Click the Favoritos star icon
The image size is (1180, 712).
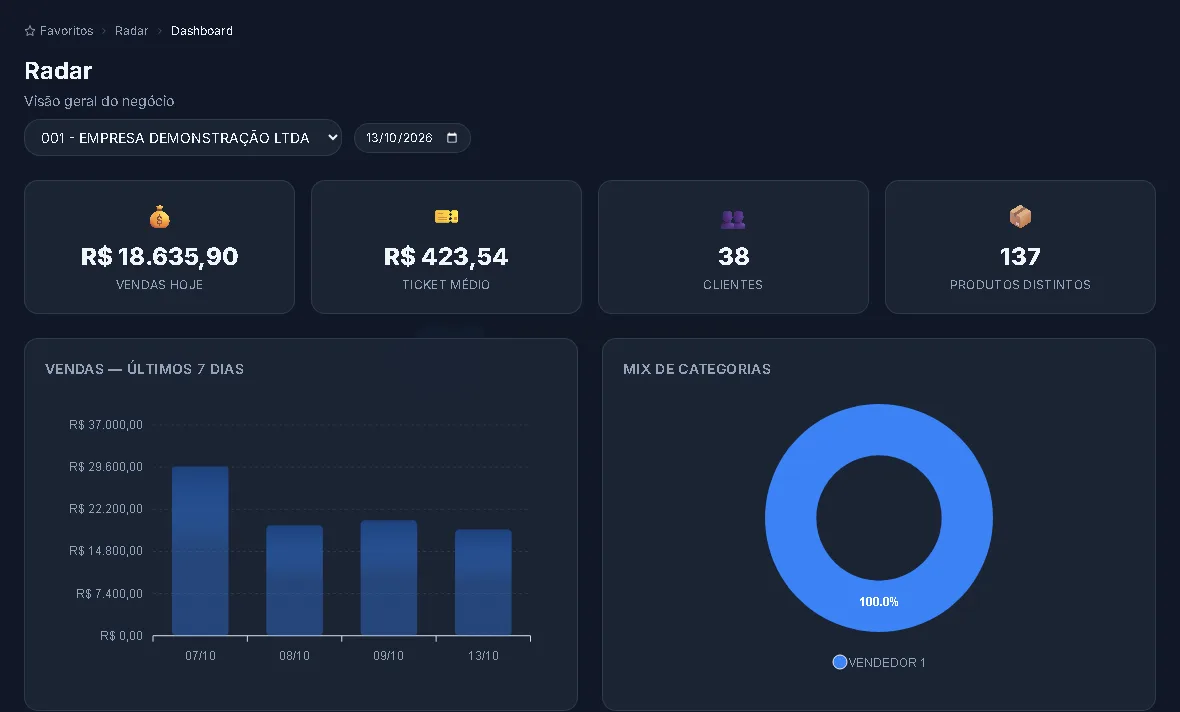tap(30, 31)
